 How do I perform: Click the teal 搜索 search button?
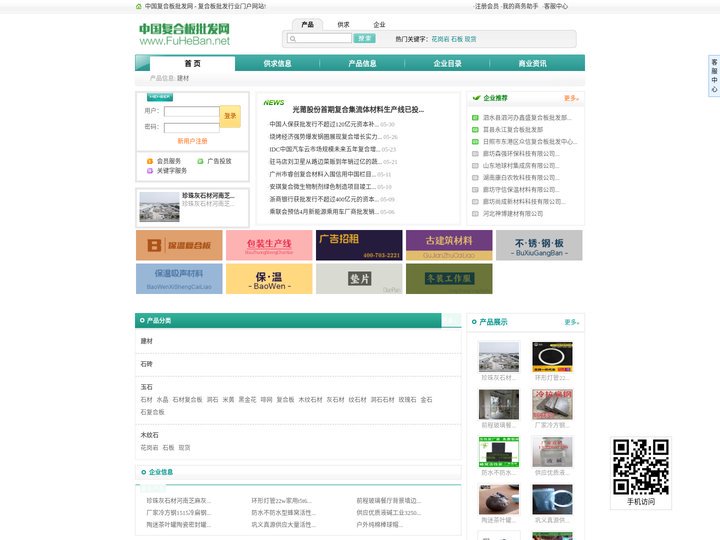365,39
